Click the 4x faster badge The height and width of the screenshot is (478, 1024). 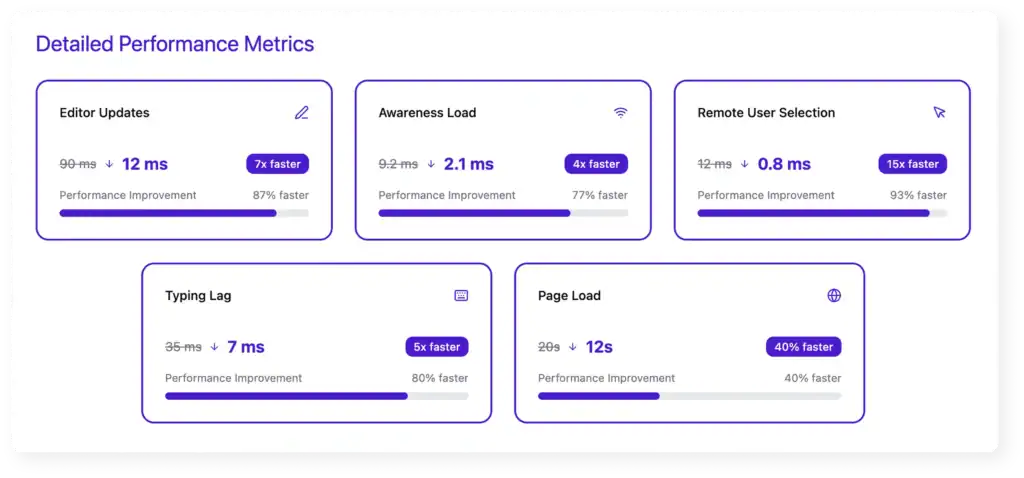click(x=597, y=164)
